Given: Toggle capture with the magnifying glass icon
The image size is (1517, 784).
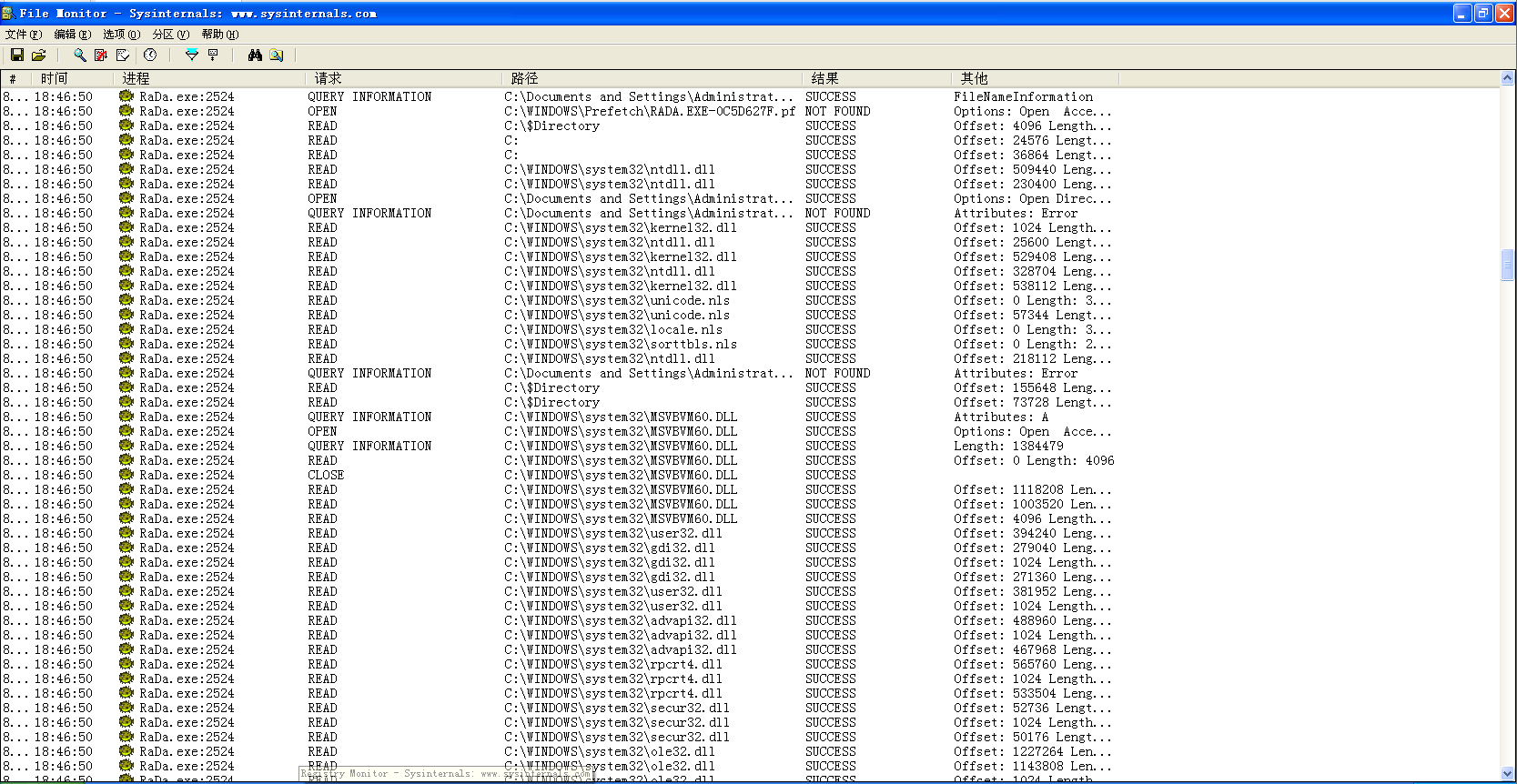Looking at the screenshot, I should [x=80, y=55].
